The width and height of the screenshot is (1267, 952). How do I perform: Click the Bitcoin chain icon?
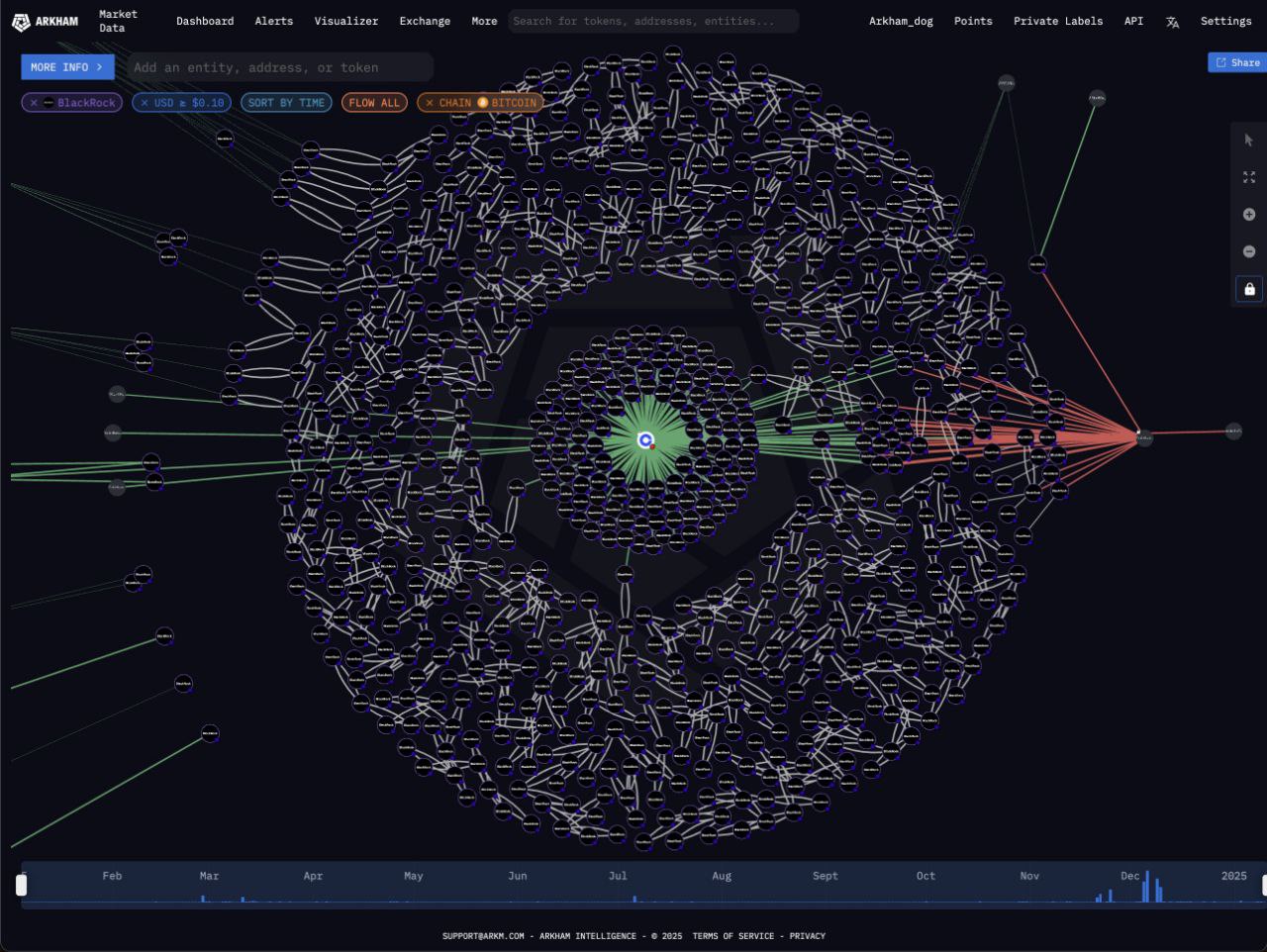pos(483,103)
